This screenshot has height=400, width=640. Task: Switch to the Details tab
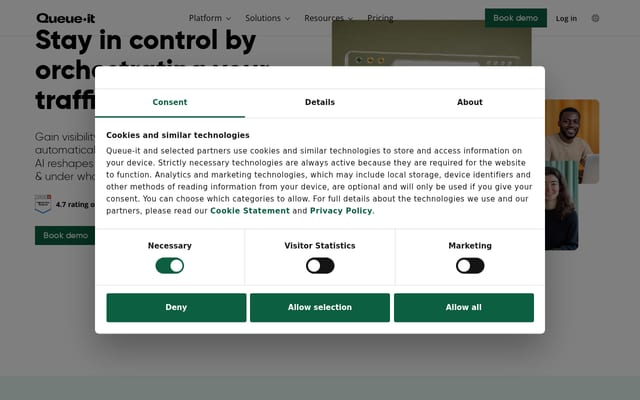(x=320, y=102)
